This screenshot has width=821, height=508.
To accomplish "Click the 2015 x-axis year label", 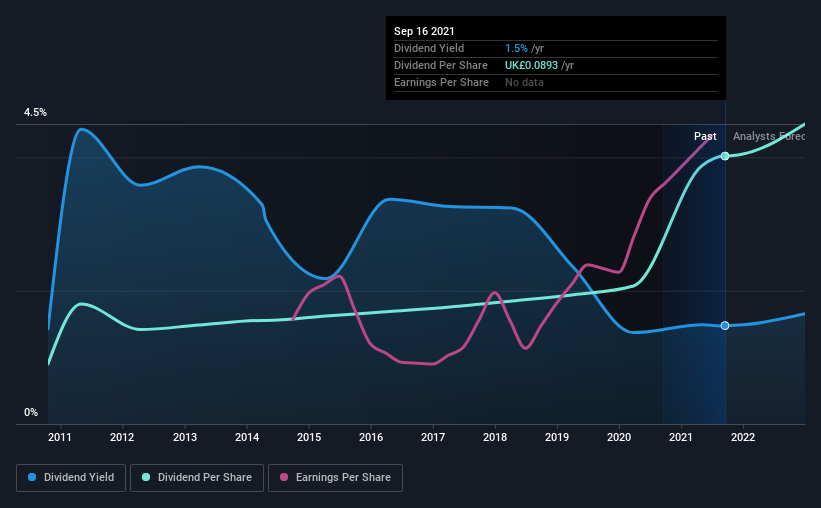I will click(x=309, y=437).
